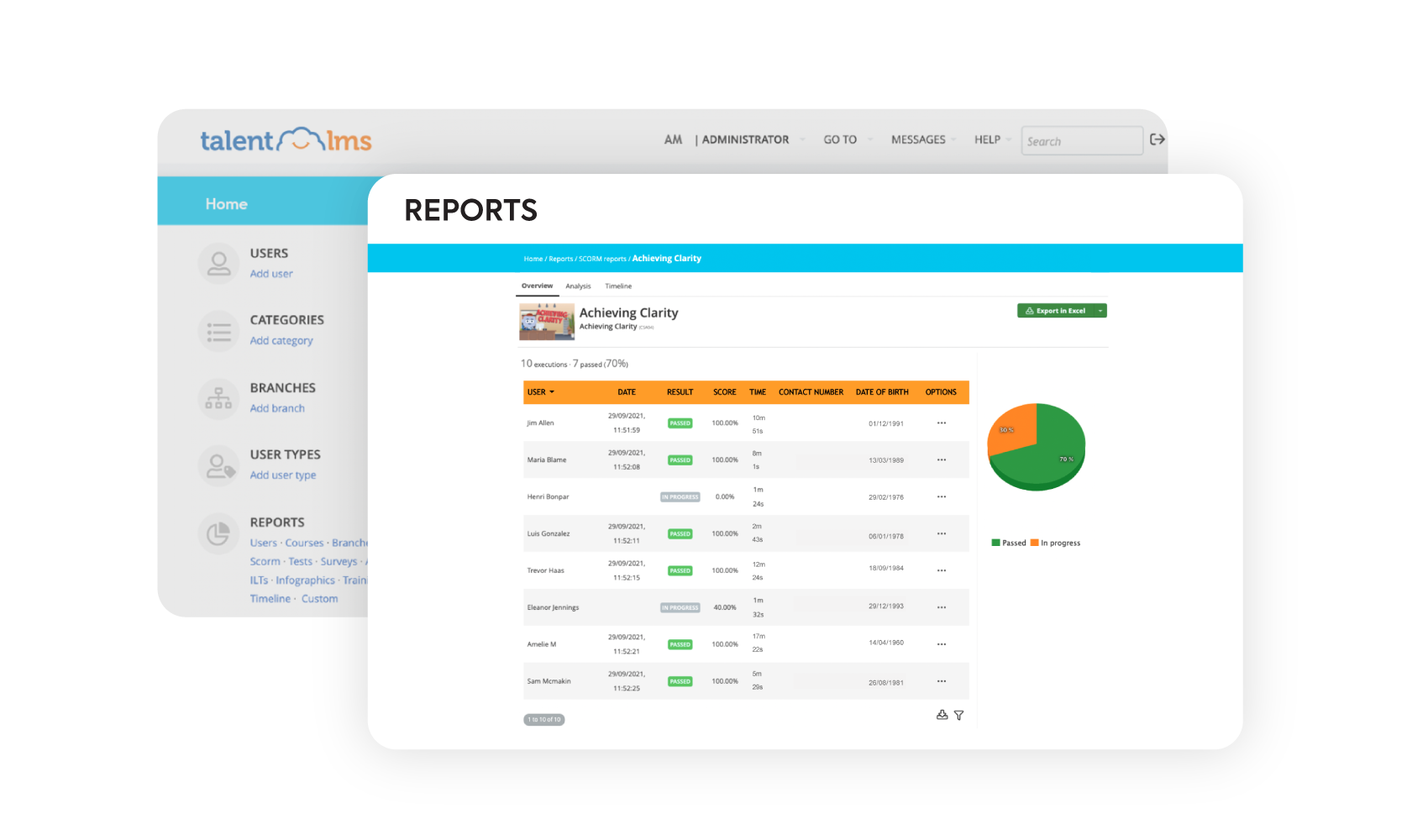Open the Timeline tab
1428x840 pixels.
coord(618,286)
